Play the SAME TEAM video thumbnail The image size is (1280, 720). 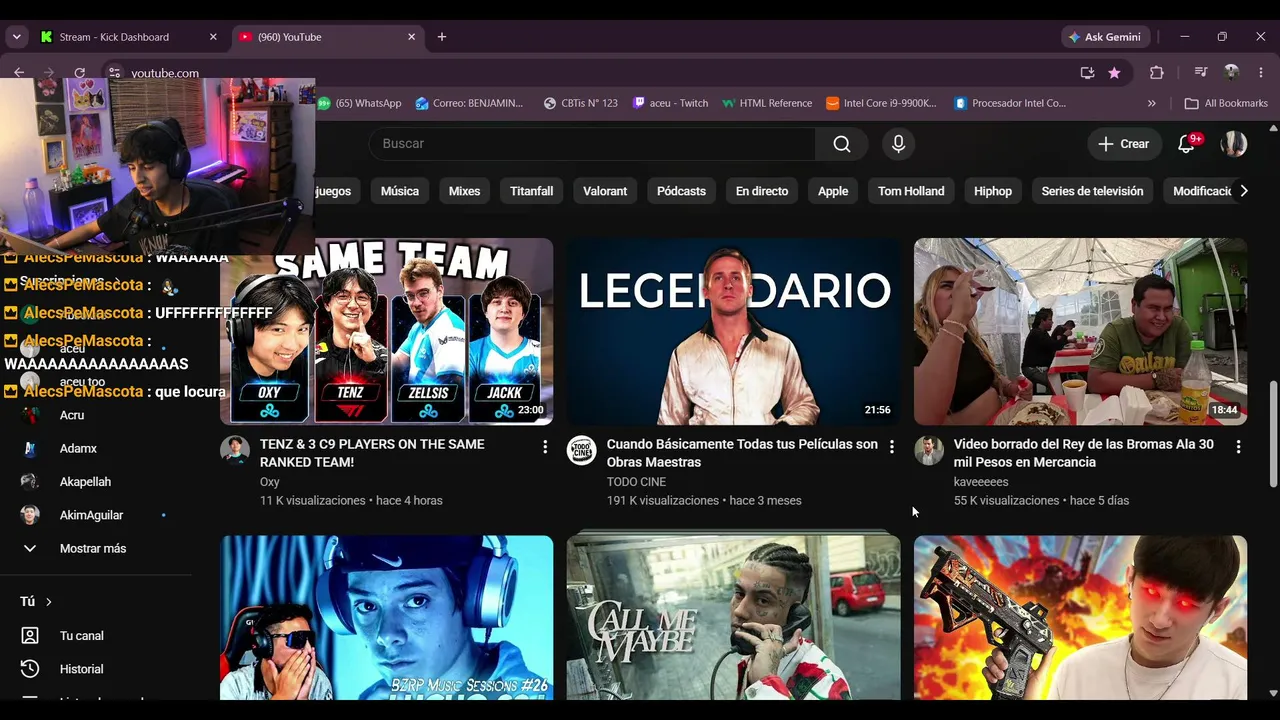(x=387, y=331)
